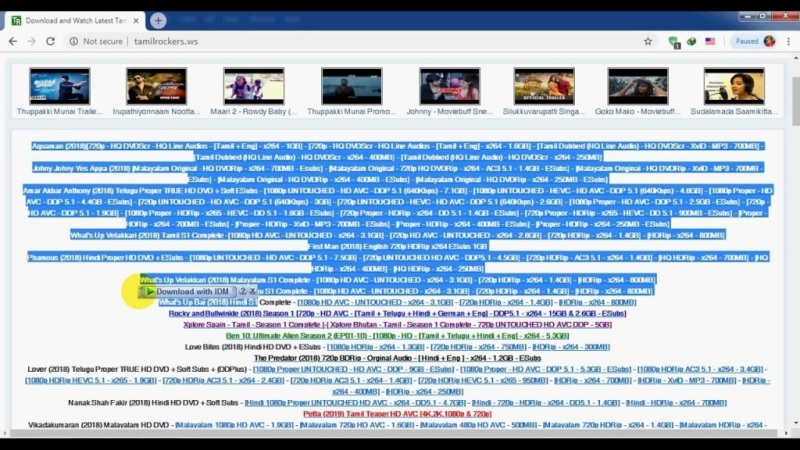Open a new tab with the plus button

pos(158,20)
